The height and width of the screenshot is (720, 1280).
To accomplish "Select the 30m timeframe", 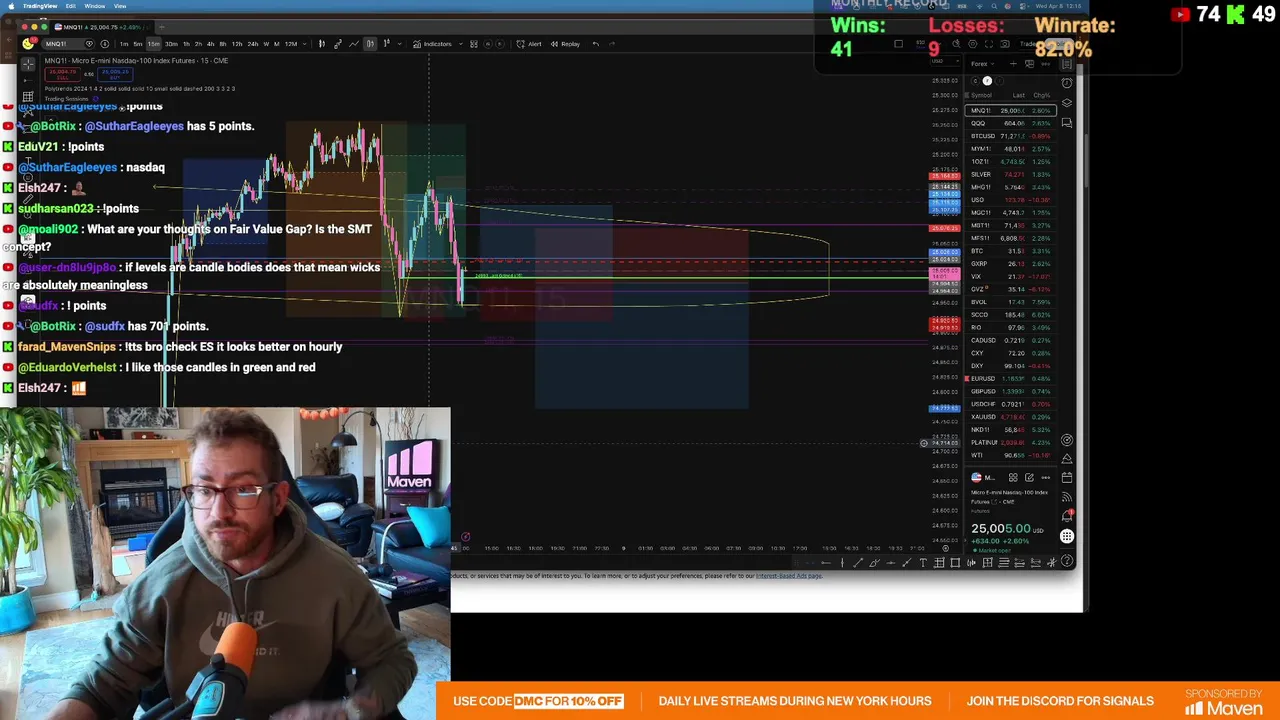I will [x=171, y=44].
